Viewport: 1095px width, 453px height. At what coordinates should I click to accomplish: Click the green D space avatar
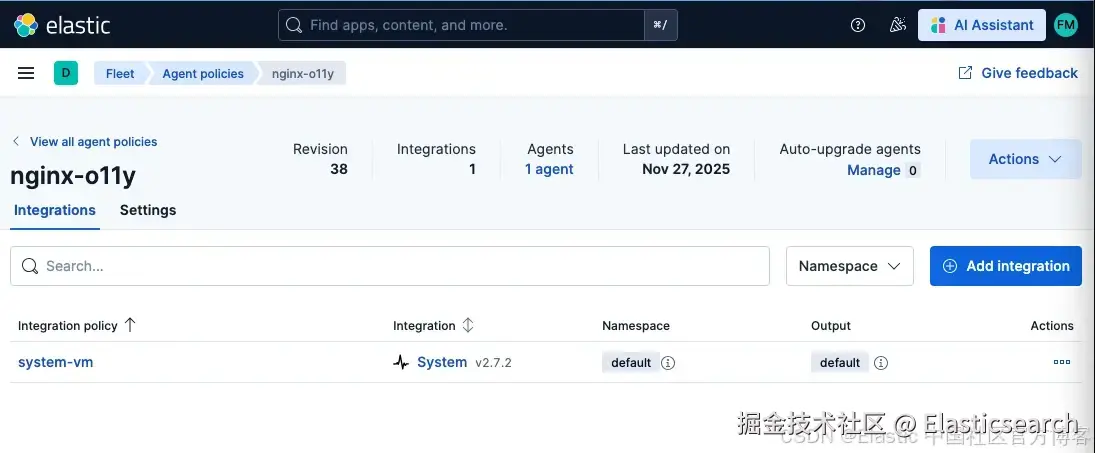pos(66,73)
